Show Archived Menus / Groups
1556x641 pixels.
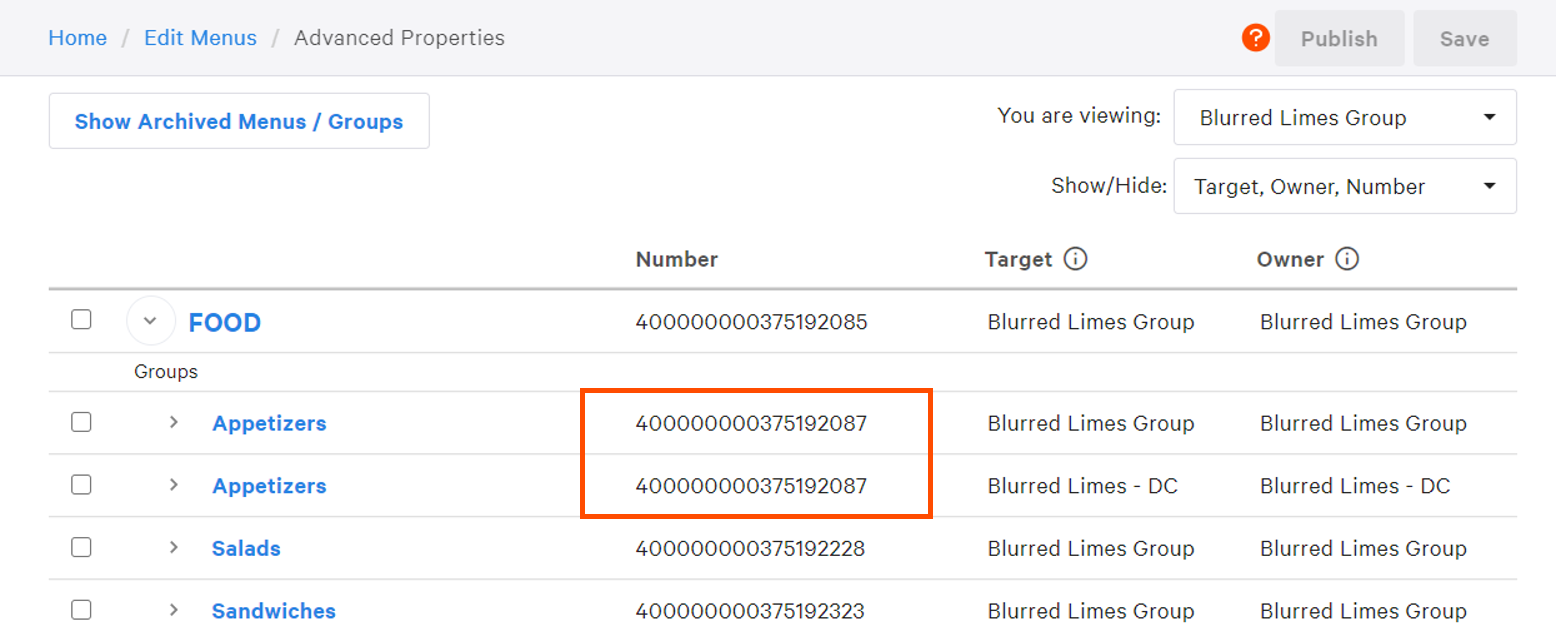[x=239, y=120]
